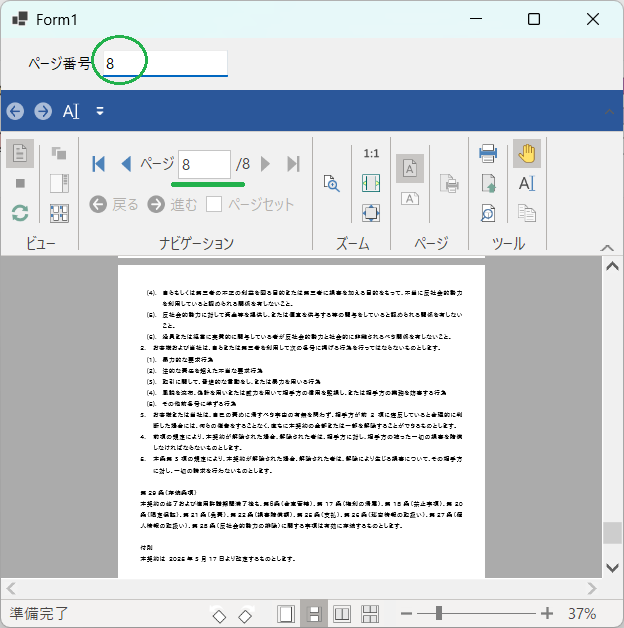Open the thumbnails grid view icon

[x=59, y=213]
